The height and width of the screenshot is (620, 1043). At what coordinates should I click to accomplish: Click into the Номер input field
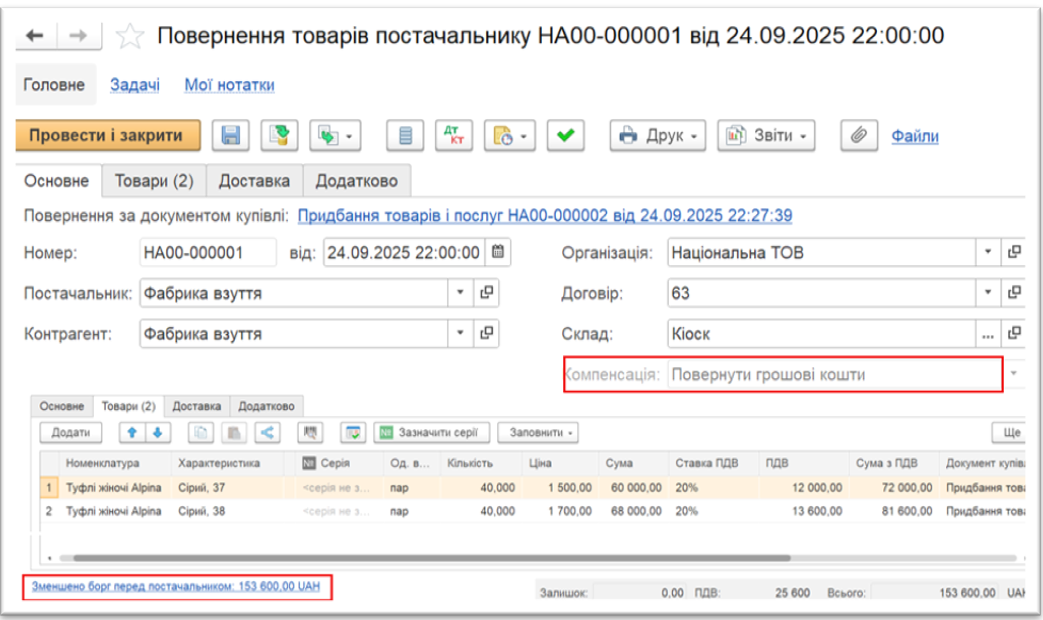click(x=207, y=253)
